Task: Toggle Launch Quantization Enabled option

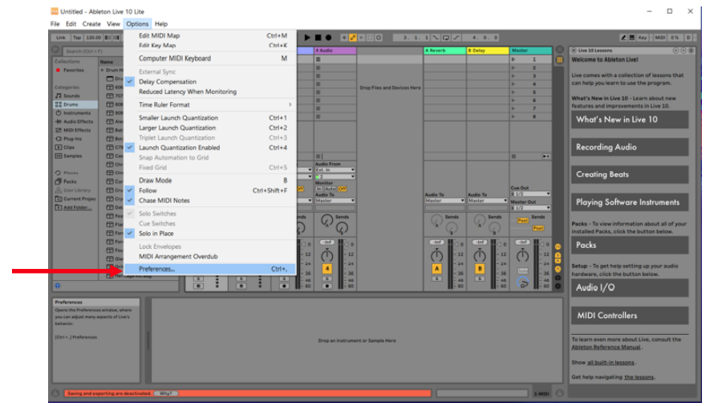Action: click(210, 148)
